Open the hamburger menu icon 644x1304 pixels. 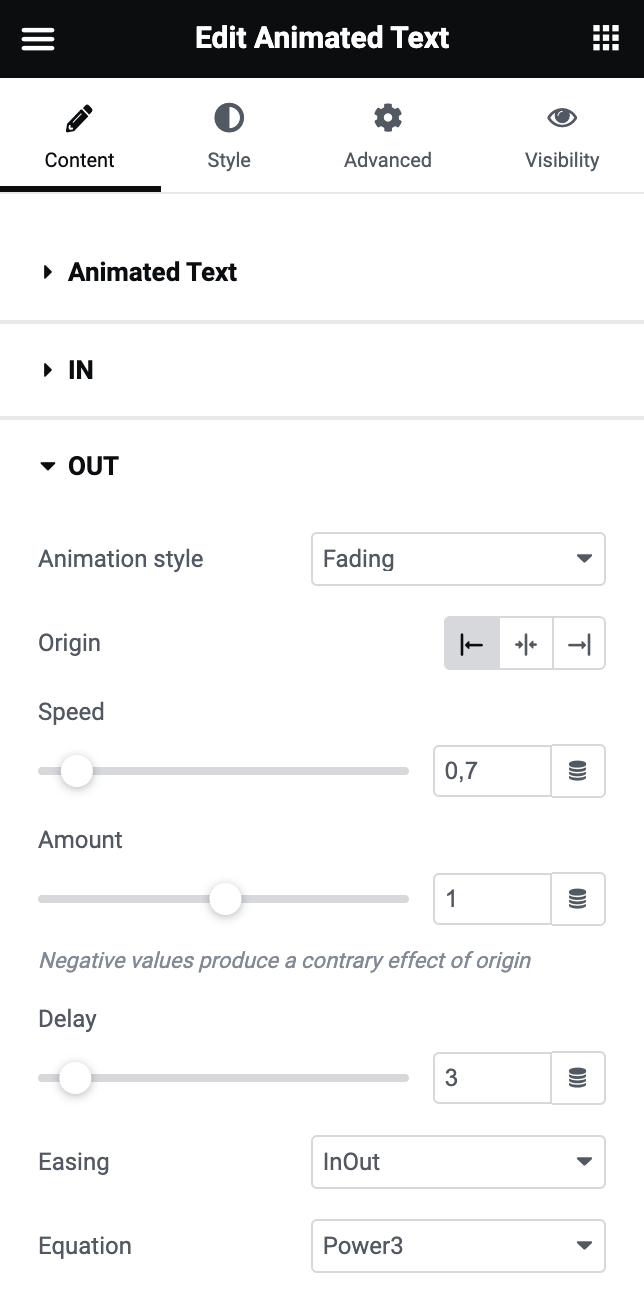(x=38, y=39)
